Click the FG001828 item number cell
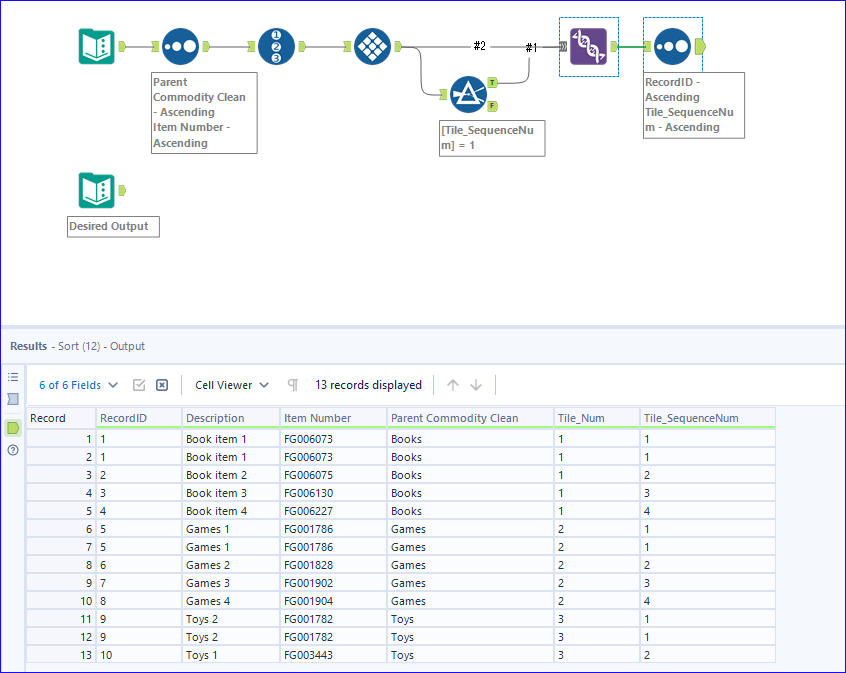 [x=333, y=565]
